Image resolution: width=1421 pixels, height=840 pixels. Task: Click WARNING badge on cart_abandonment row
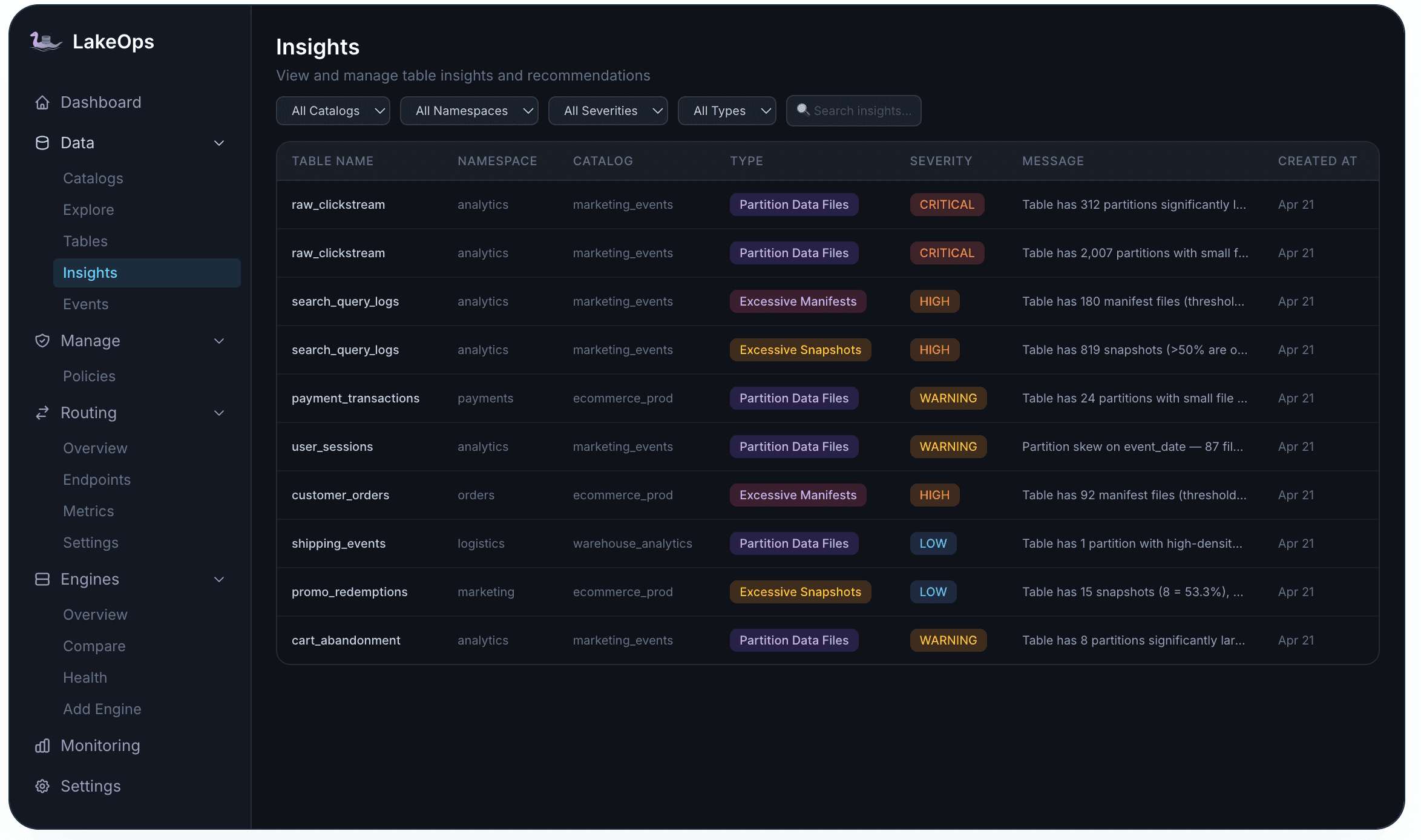click(948, 640)
